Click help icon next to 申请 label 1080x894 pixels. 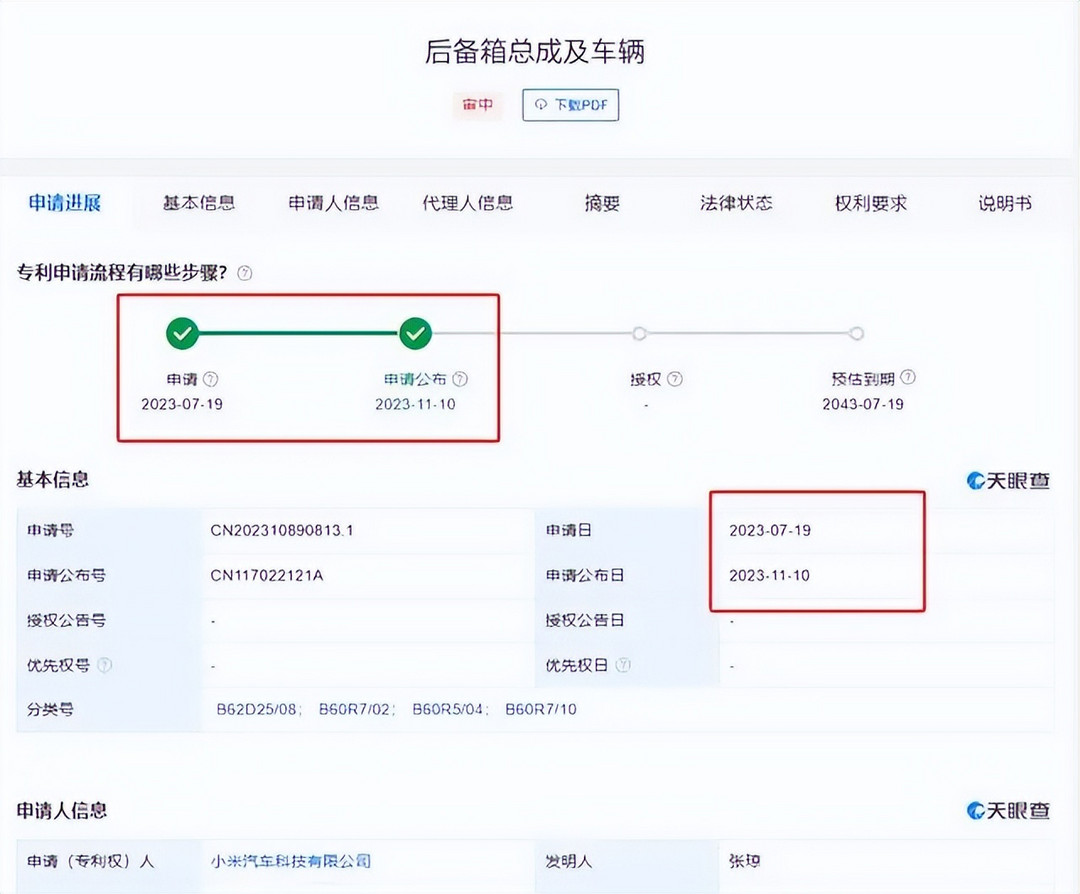coord(211,379)
